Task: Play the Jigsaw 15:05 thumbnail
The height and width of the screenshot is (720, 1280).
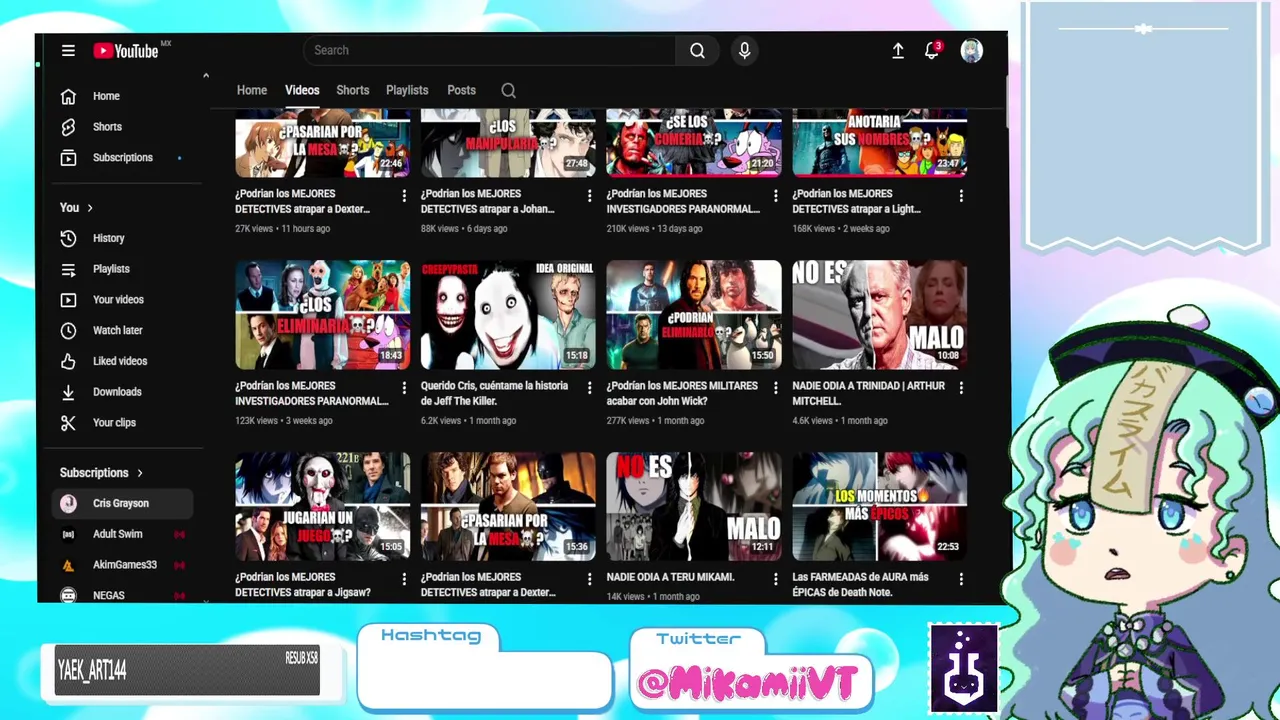Action: point(322,506)
